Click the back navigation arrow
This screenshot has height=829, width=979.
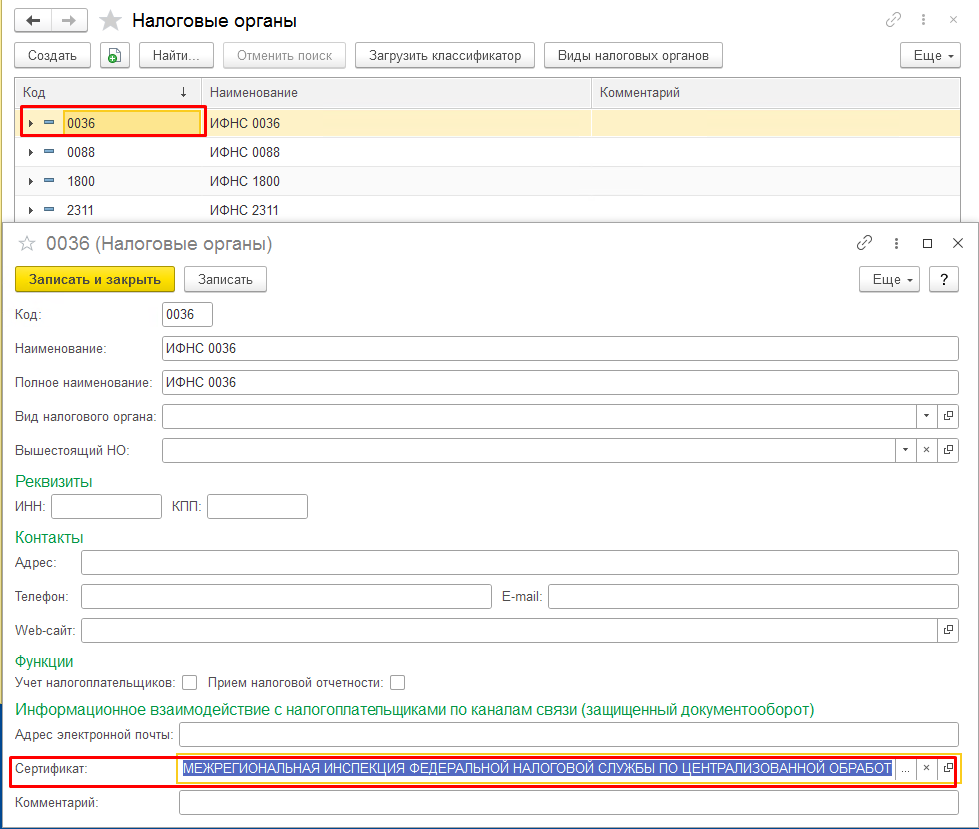[x=33, y=21]
